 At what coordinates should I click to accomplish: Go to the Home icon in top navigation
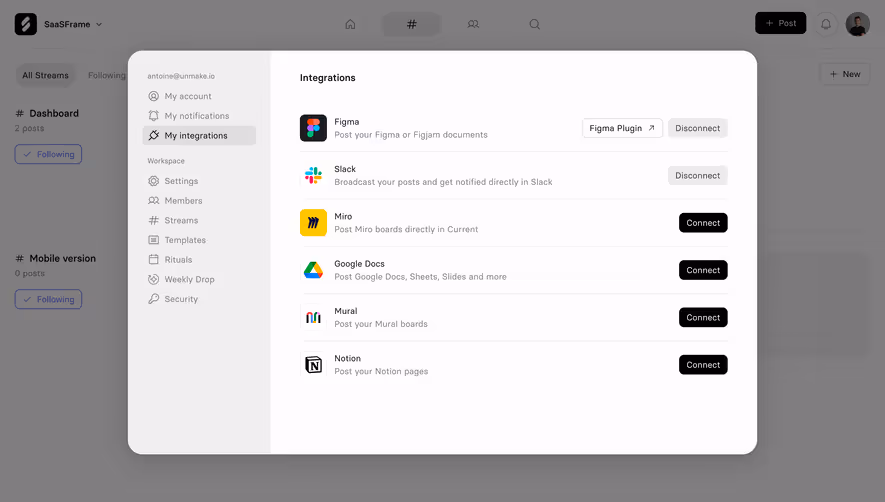[x=351, y=24]
